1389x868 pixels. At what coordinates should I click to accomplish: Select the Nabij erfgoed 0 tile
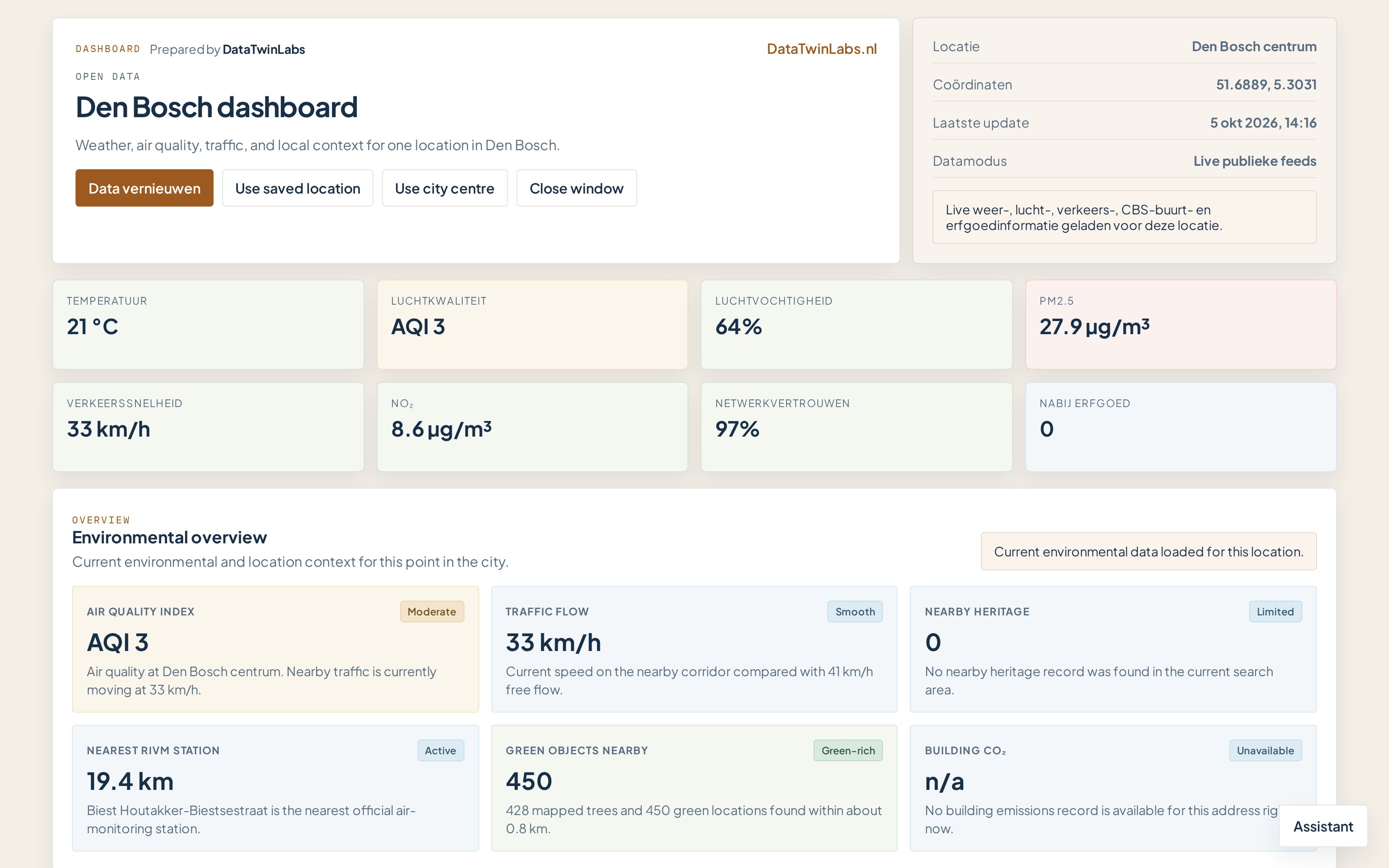(1181, 427)
